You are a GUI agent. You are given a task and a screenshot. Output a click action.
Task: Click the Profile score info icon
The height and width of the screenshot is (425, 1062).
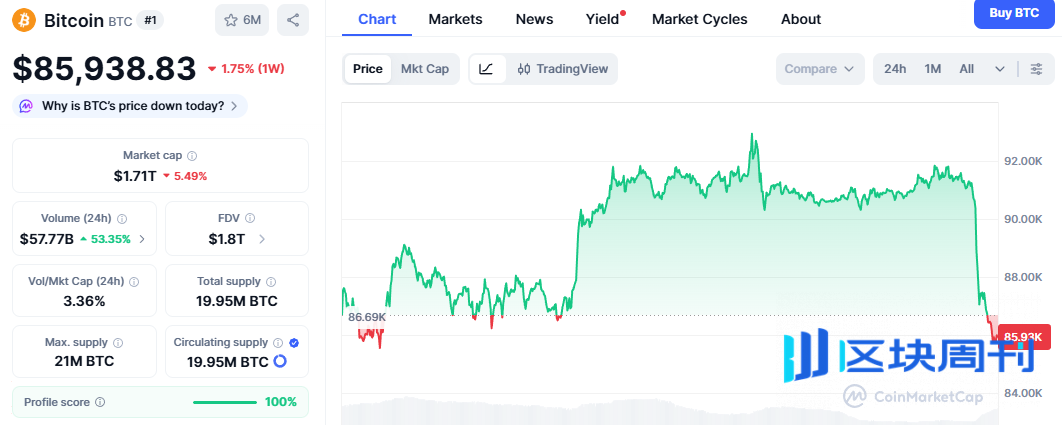(100, 402)
